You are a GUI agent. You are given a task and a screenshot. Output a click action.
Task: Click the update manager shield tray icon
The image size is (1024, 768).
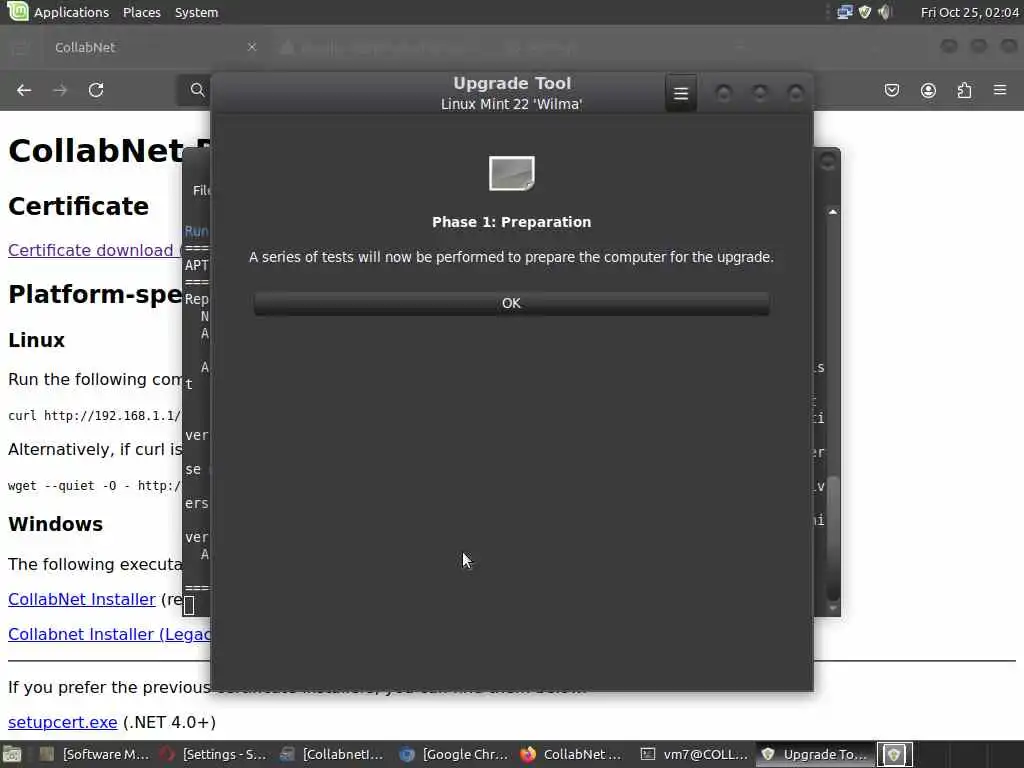pyautogui.click(x=865, y=12)
